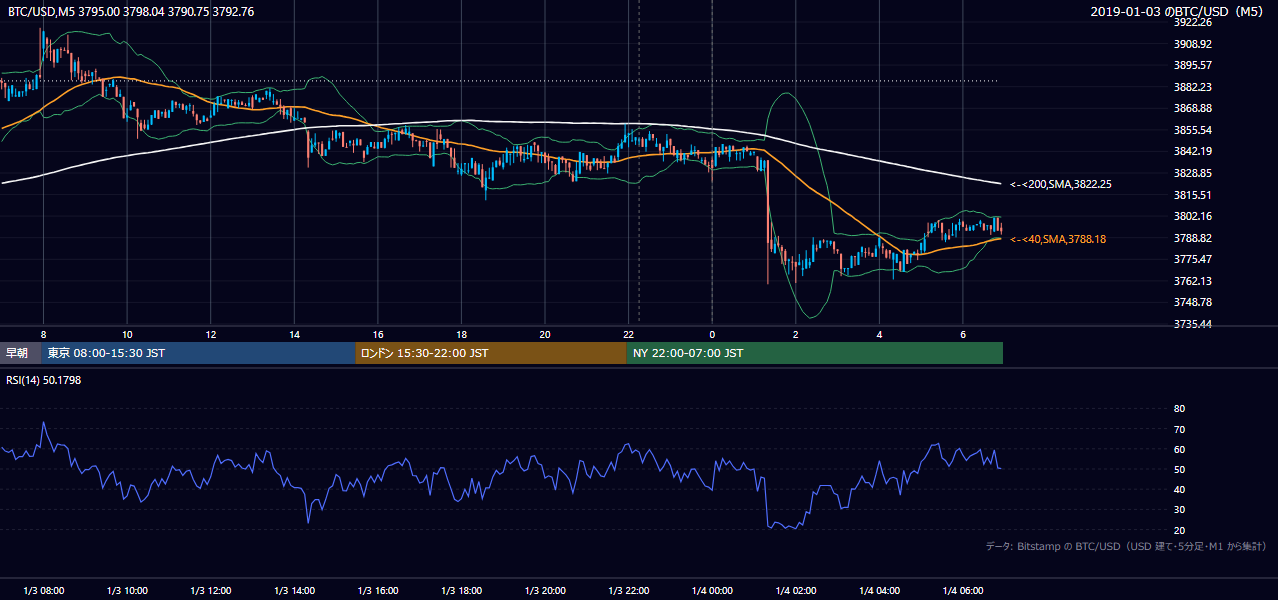Click hour tick 10 under price chart

127,334
